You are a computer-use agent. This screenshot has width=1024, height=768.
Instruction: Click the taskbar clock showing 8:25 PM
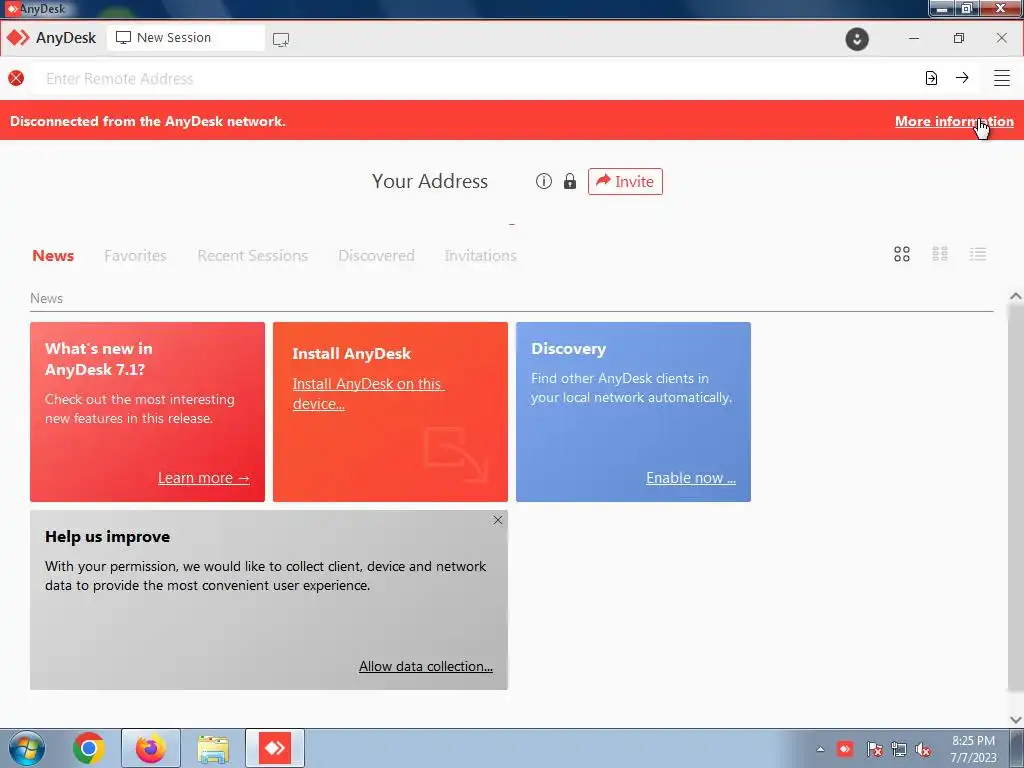tap(973, 749)
